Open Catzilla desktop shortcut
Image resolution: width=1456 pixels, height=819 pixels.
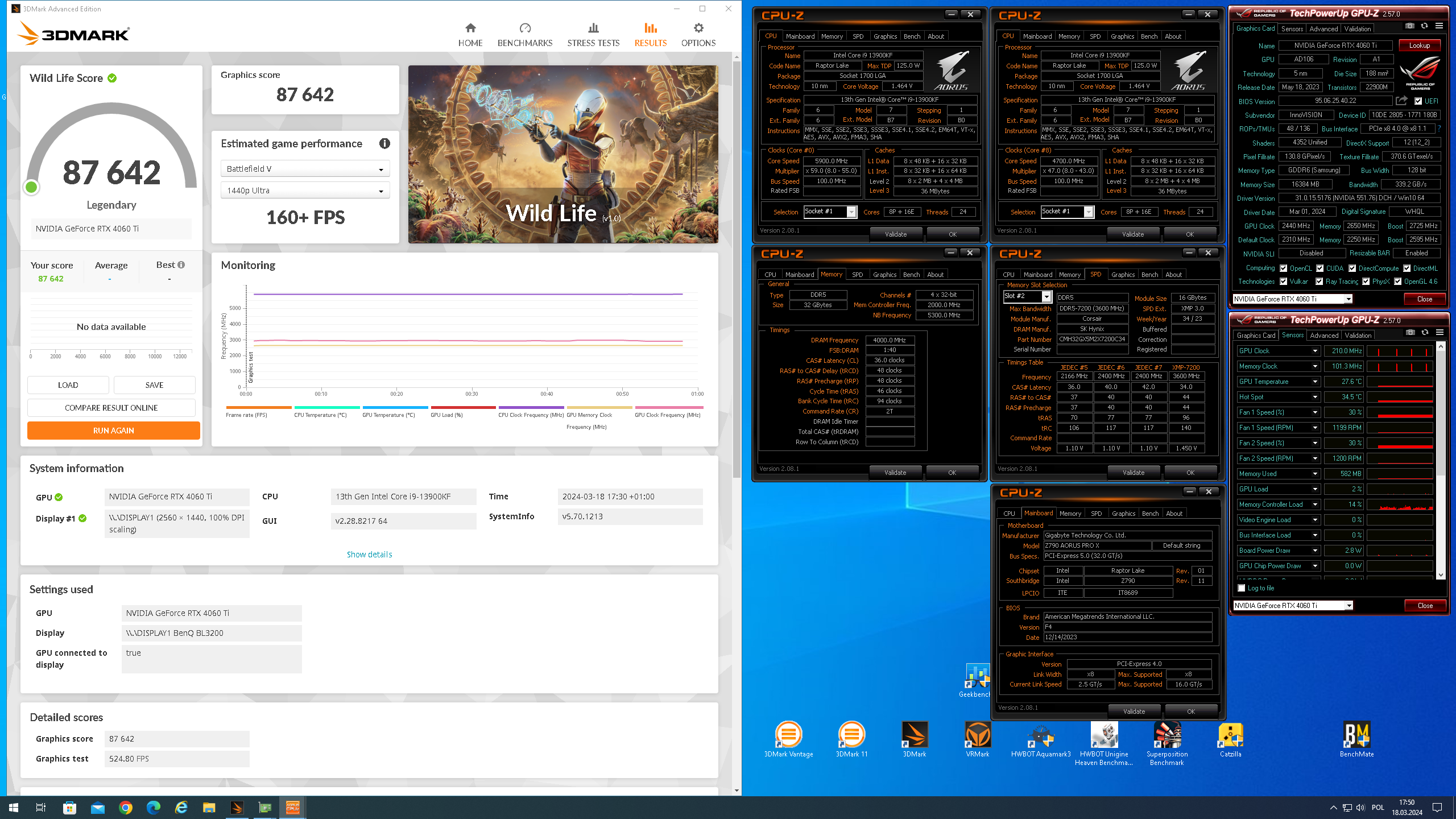[x=1230, y=739]
